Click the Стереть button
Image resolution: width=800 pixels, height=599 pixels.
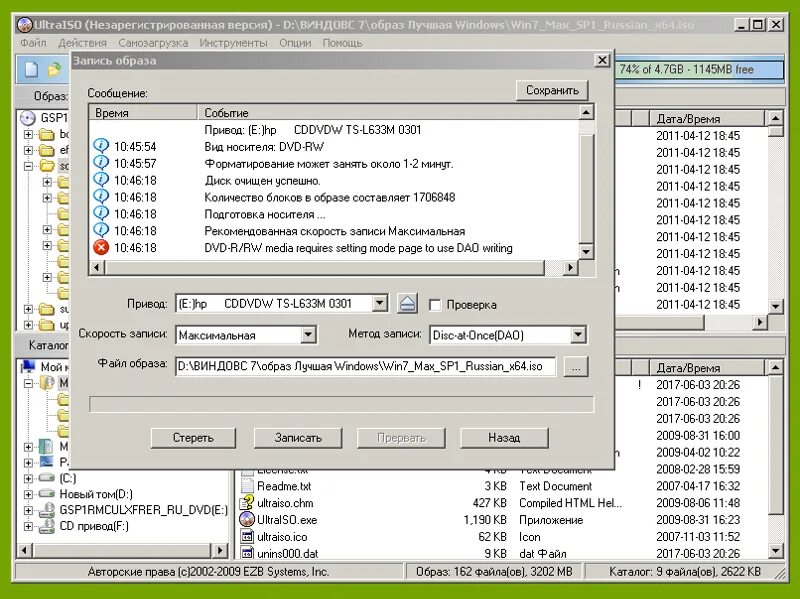tap(193, 438)
